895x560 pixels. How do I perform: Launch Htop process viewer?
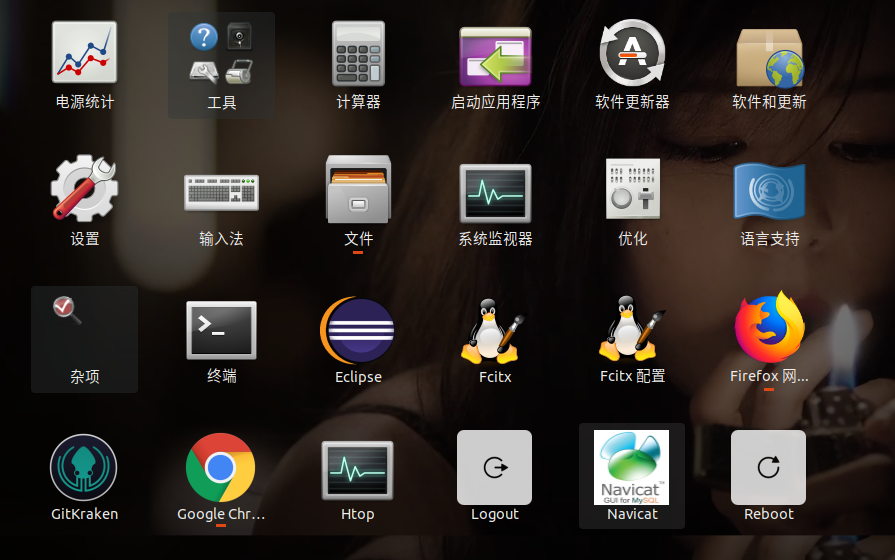pos(357,470)
